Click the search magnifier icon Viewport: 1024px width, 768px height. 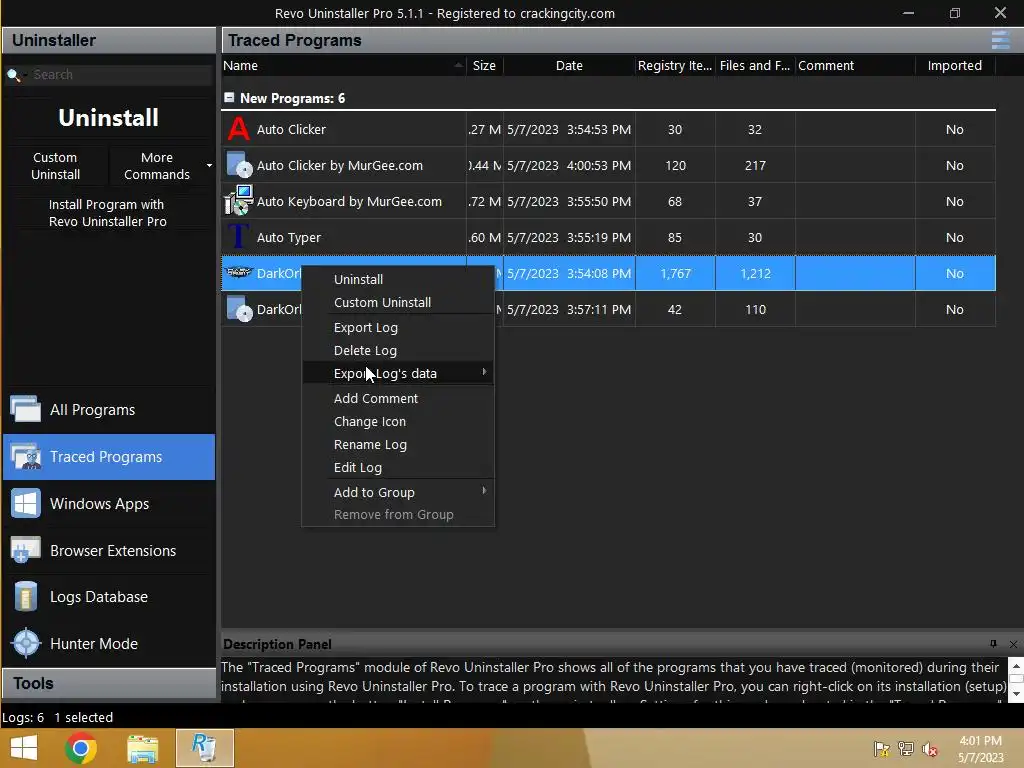tap(13, 74)
